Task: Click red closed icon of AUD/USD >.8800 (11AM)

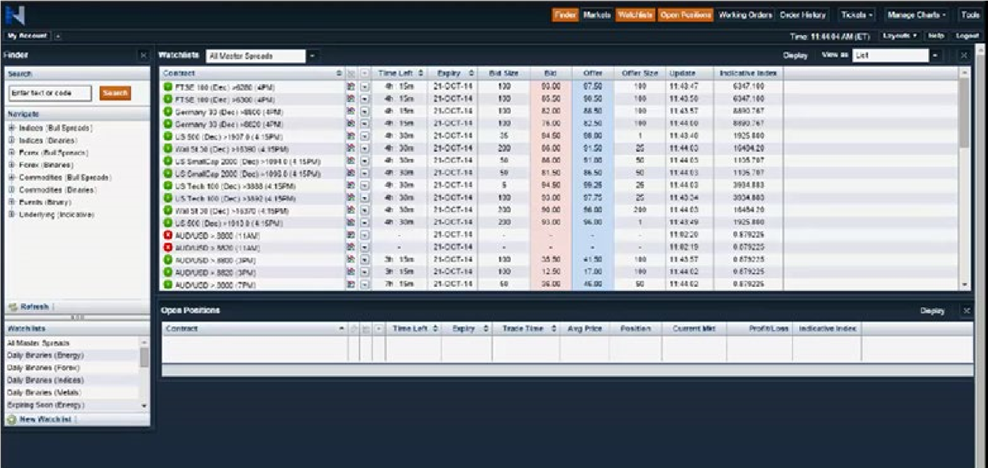Action: 168,235
